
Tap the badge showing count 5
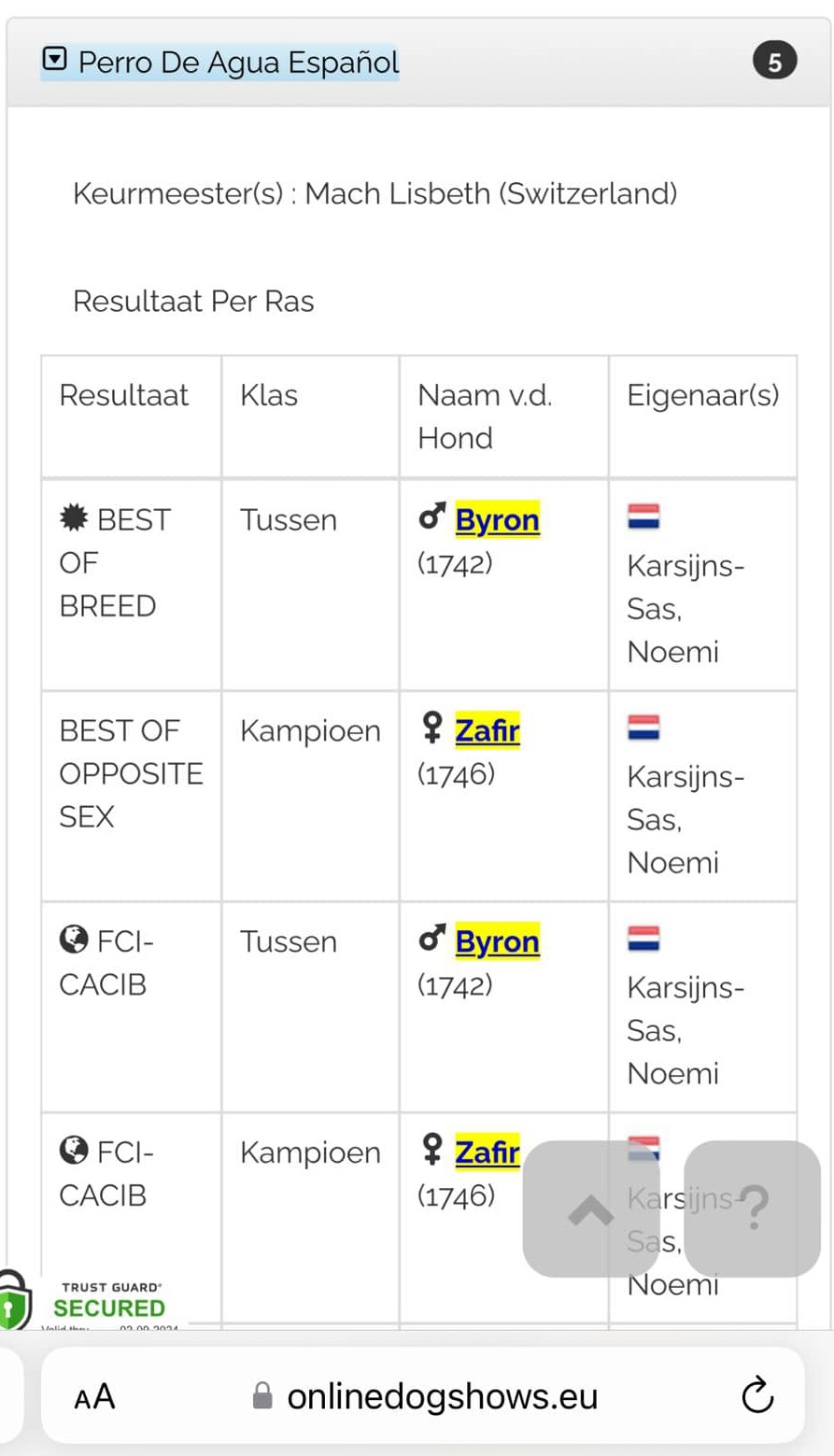pos(774,63)
